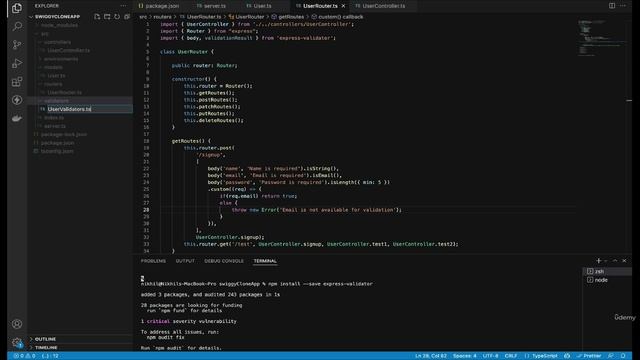Open the Manage gear icon
Viewport: 640px width, 360px height.
click(17, 342)
